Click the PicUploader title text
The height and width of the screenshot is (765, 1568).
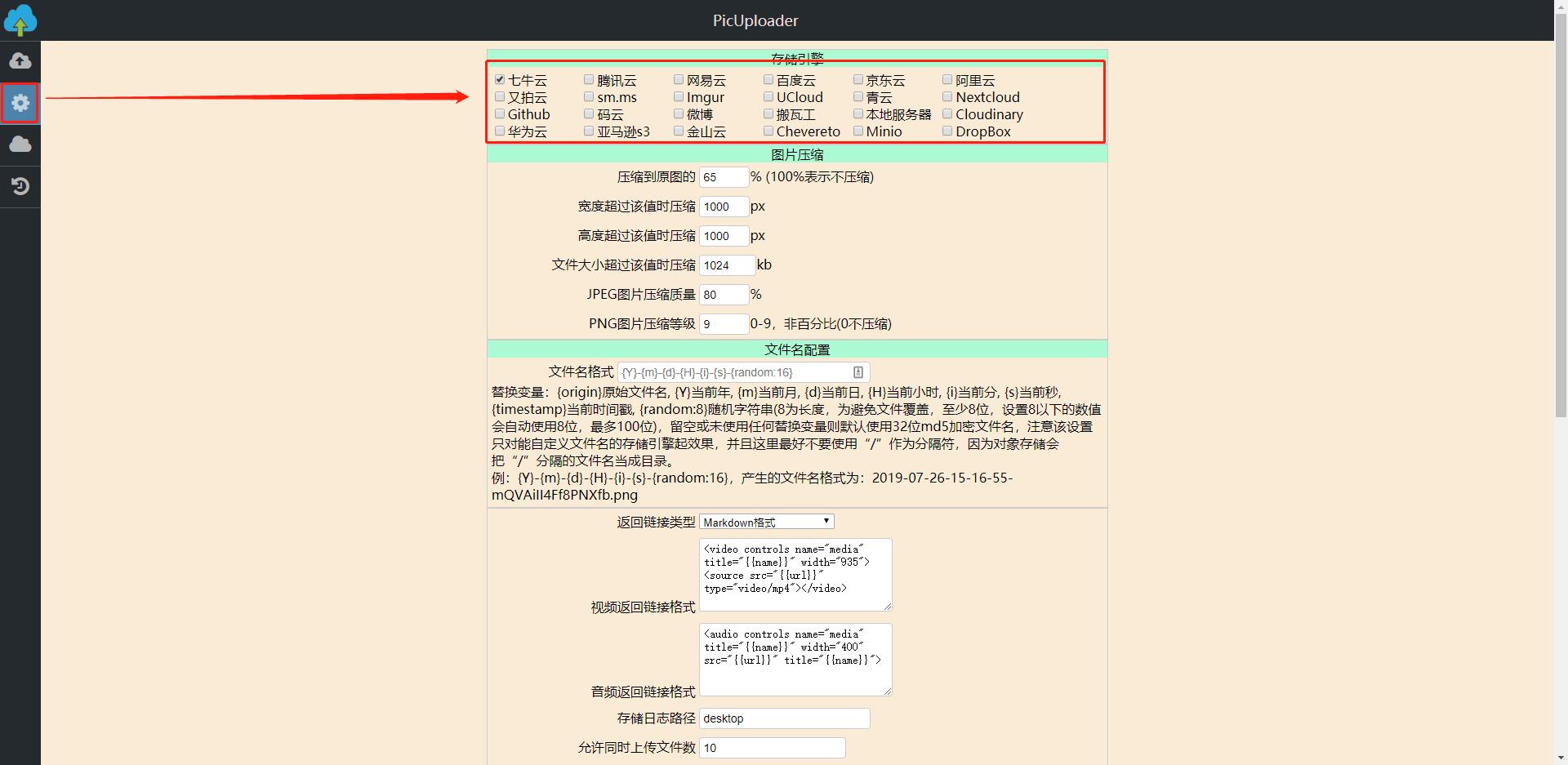(755, 20)
